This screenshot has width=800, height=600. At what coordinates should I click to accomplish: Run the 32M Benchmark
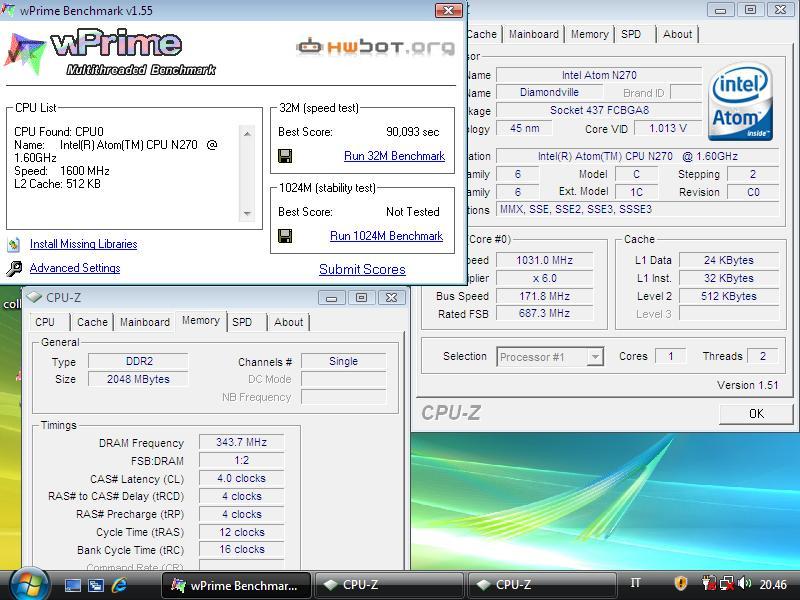pos(394,156)
